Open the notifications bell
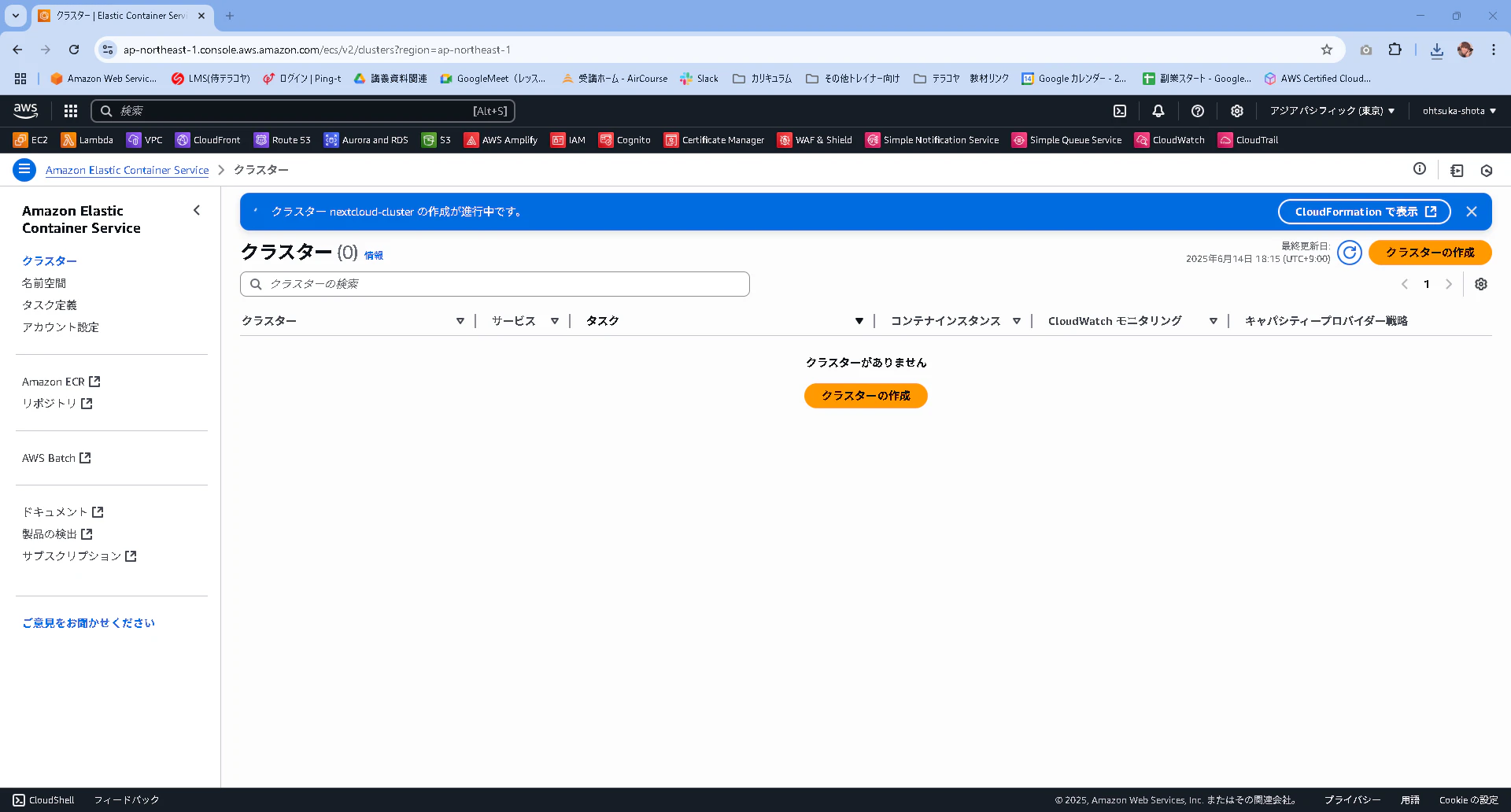 (1158, 111)
